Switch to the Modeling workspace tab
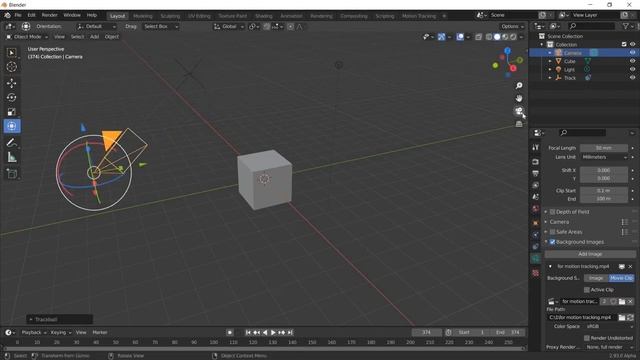Screen dimensions: 640x360 coord(142,16)
